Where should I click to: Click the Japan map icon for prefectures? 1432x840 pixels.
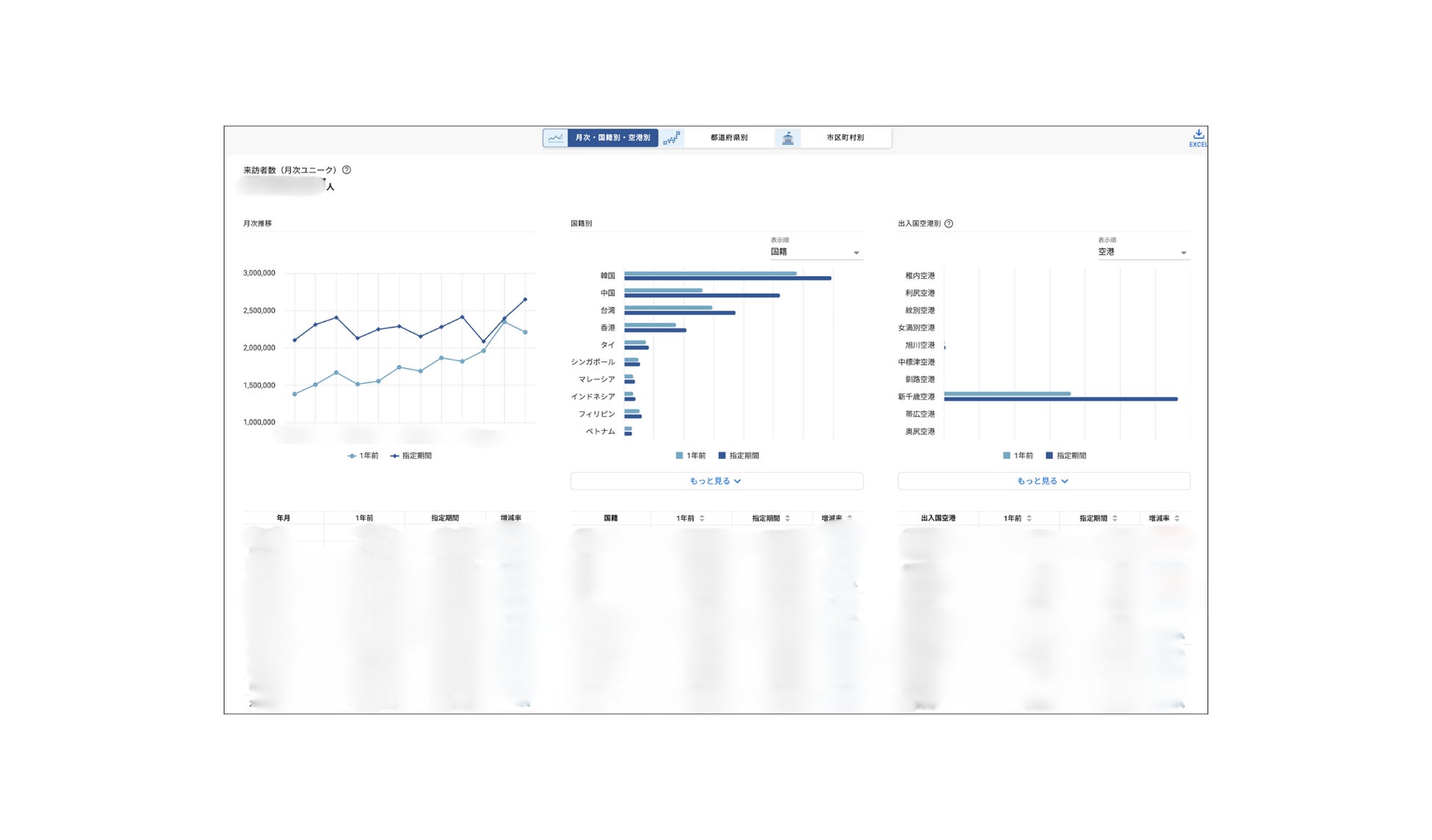(671, 137)
